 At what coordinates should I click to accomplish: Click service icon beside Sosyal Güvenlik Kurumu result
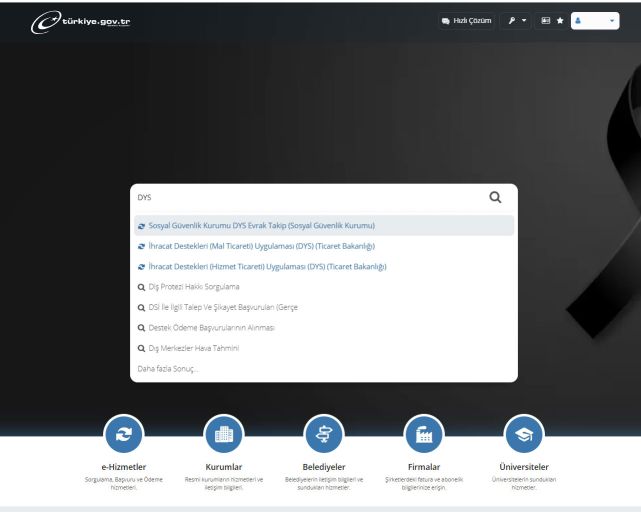(x=141, y=226)
